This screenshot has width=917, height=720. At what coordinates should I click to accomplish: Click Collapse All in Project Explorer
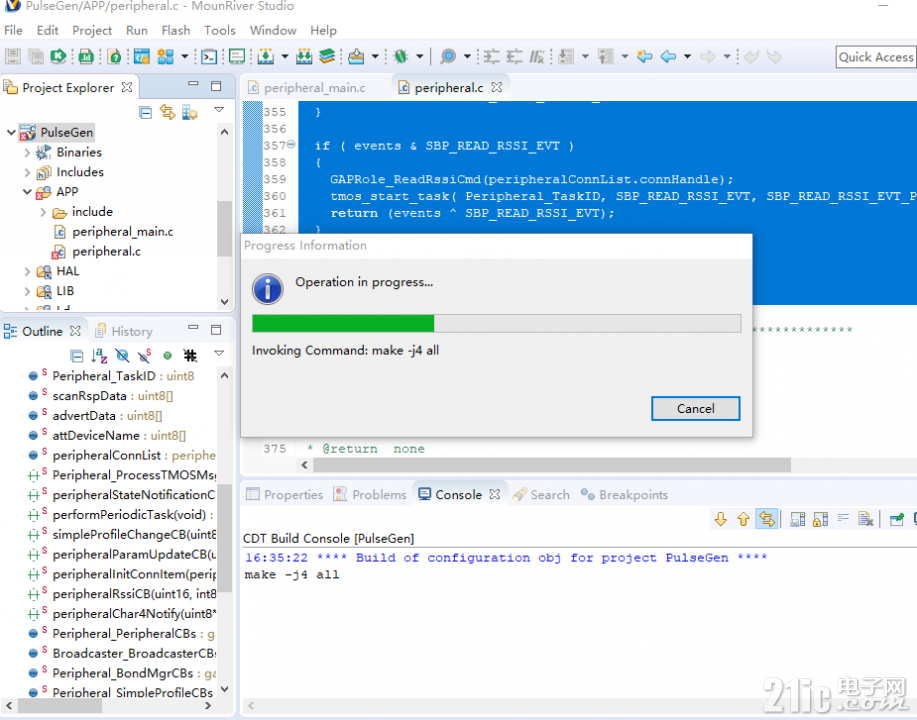[x=146, y=112]
